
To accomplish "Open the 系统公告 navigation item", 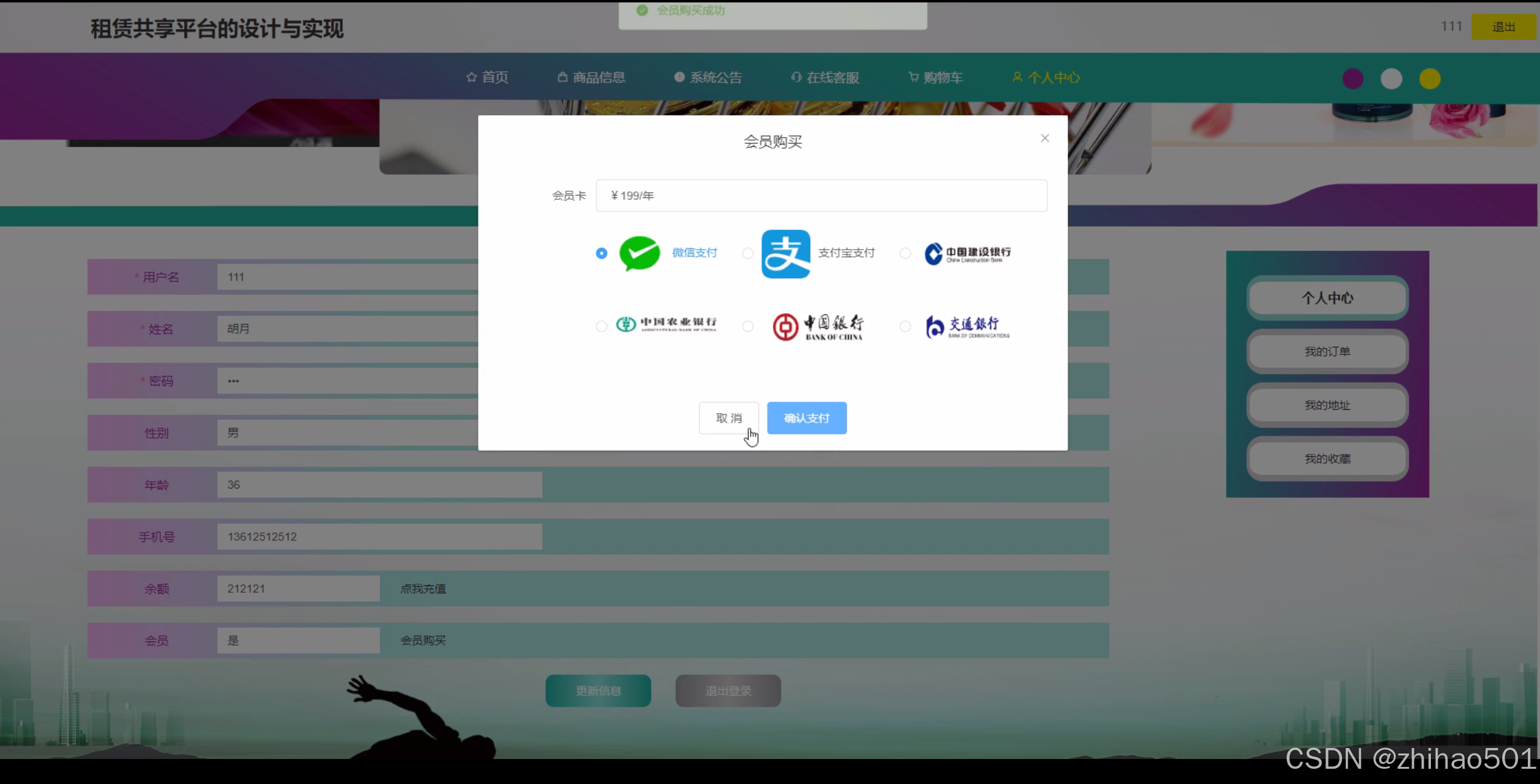I will click(x=708, y=77).
